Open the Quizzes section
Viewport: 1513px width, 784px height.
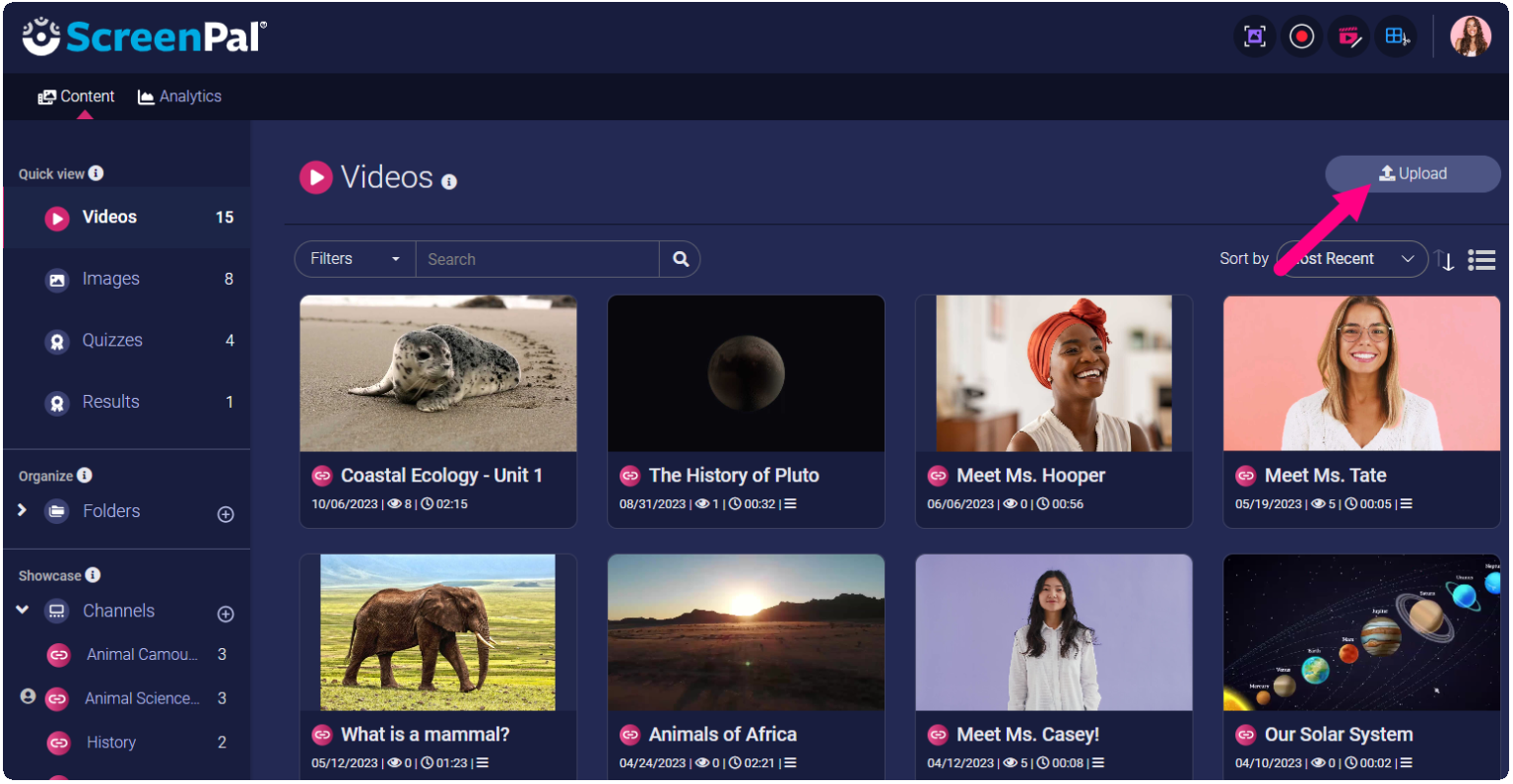coord(111,340)
